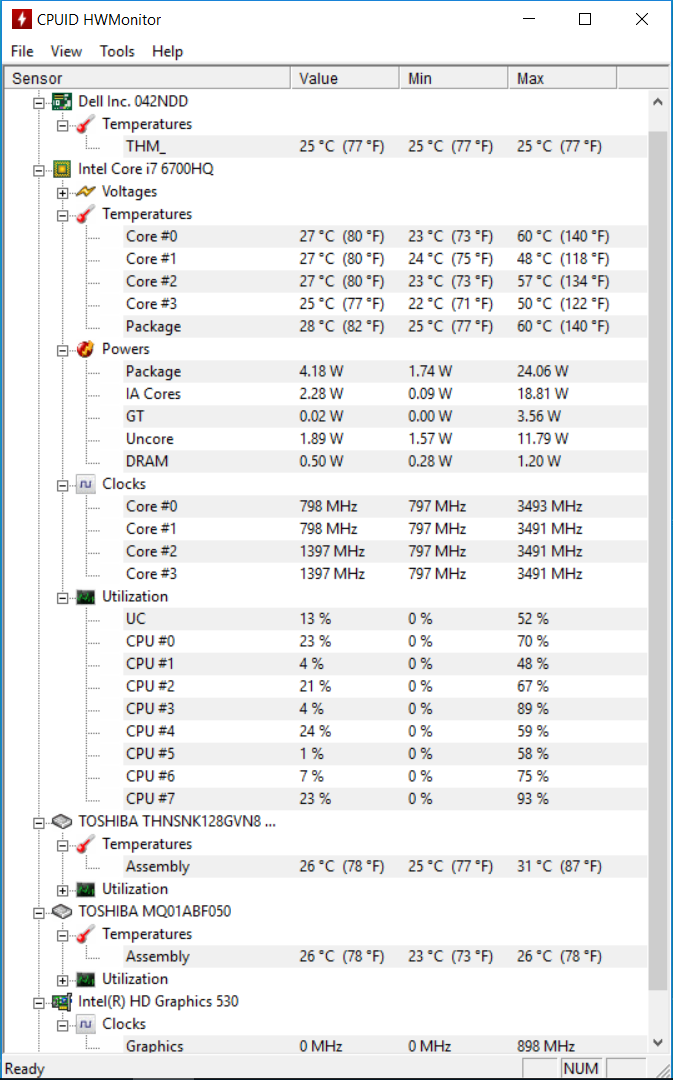This screenshot has width=673, height=1080.
Task: Open the Tools menu
Action: tap(117, 51)
